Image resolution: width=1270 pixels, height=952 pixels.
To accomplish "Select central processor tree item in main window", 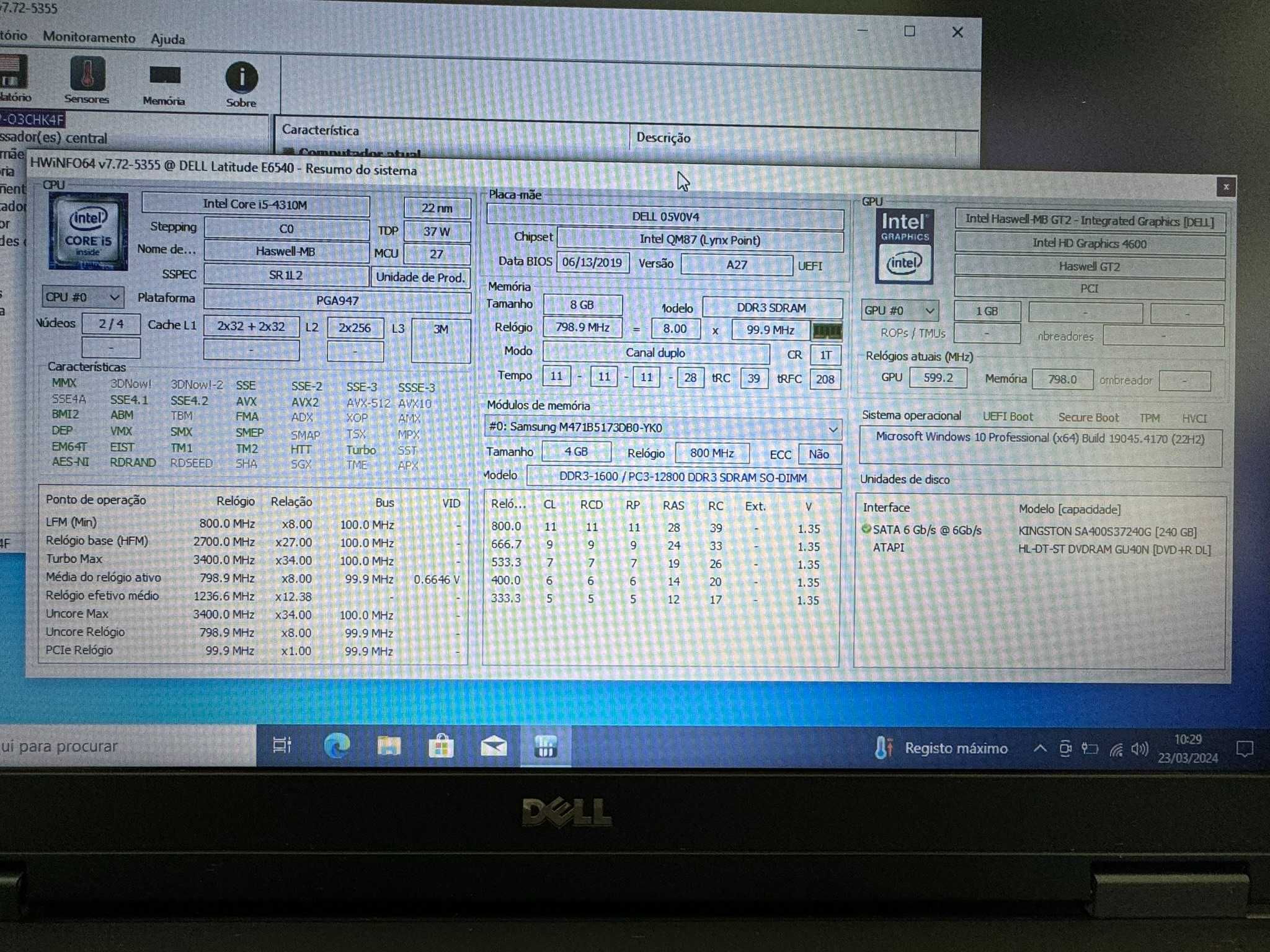I will (x=54, y=138).
